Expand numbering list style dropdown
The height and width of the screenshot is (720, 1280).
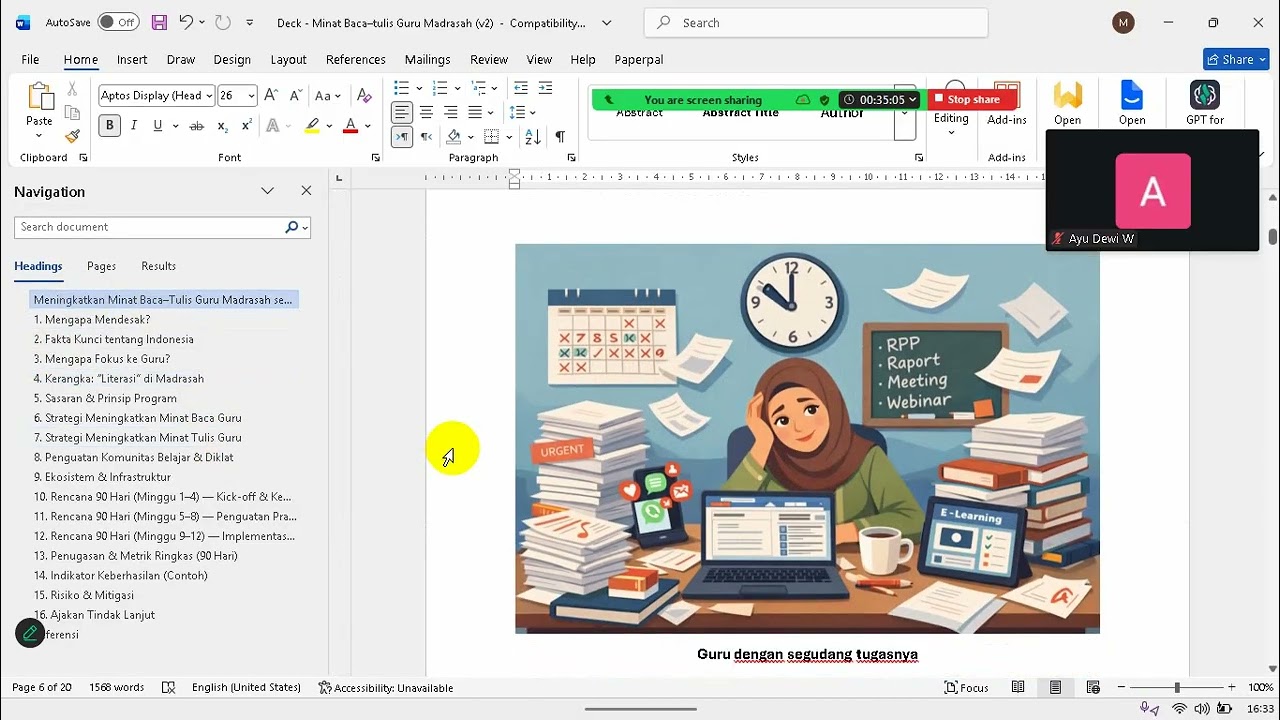(457, 89)
